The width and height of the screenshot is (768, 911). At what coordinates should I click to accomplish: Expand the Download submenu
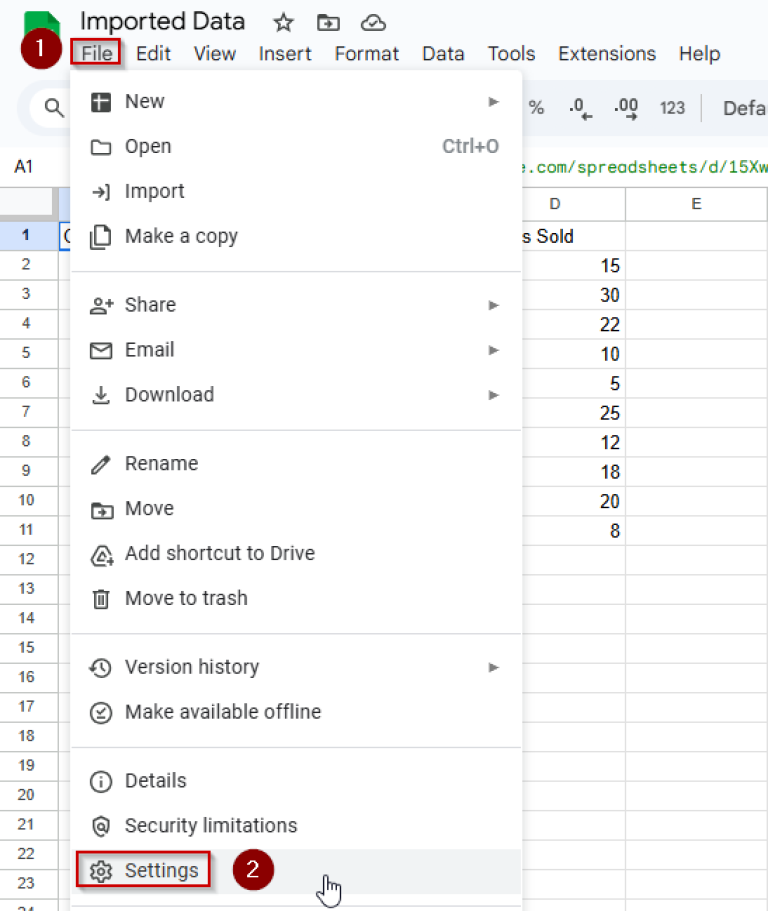point(493,394)
